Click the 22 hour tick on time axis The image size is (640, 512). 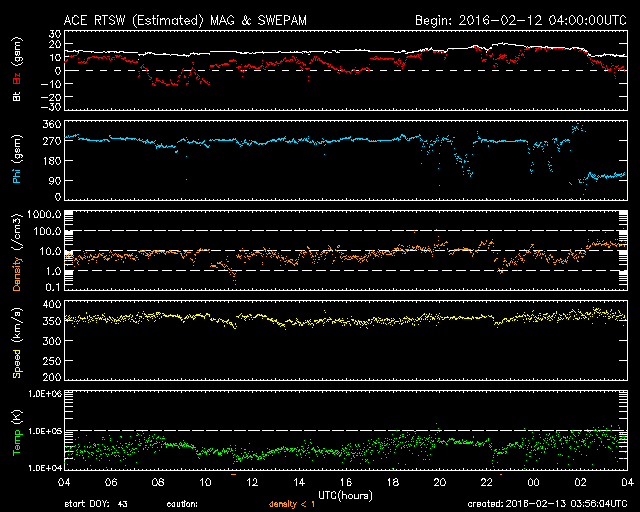click(487, 482)
